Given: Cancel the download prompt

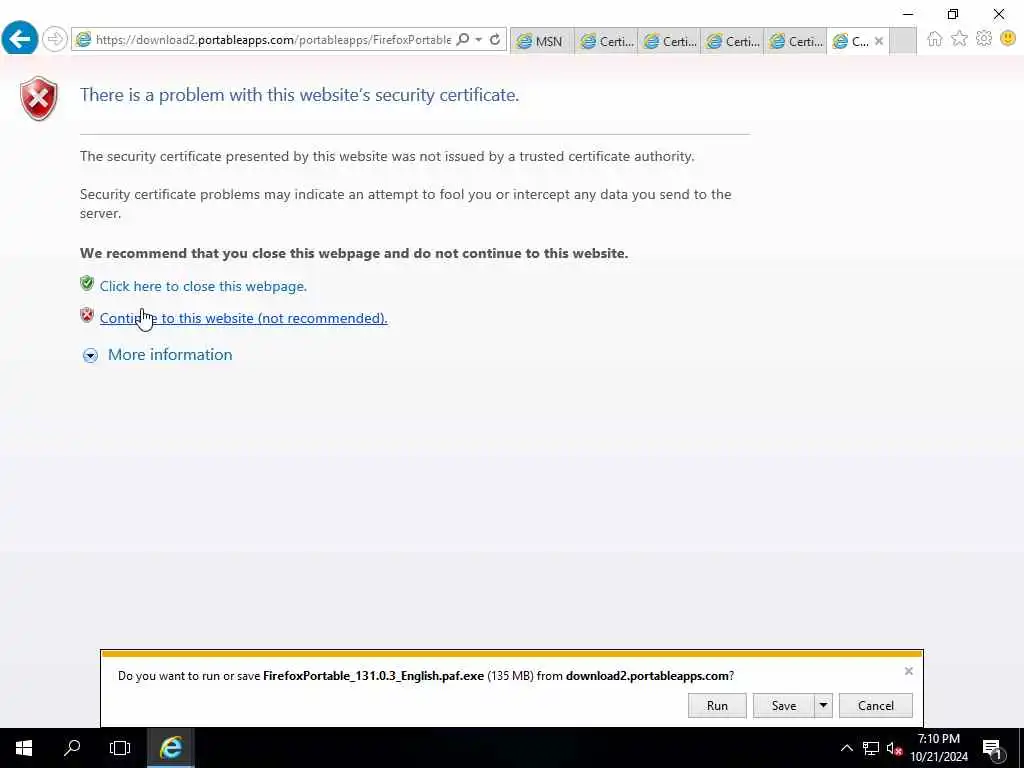Looking at the screenshot, I should point(876,705).
